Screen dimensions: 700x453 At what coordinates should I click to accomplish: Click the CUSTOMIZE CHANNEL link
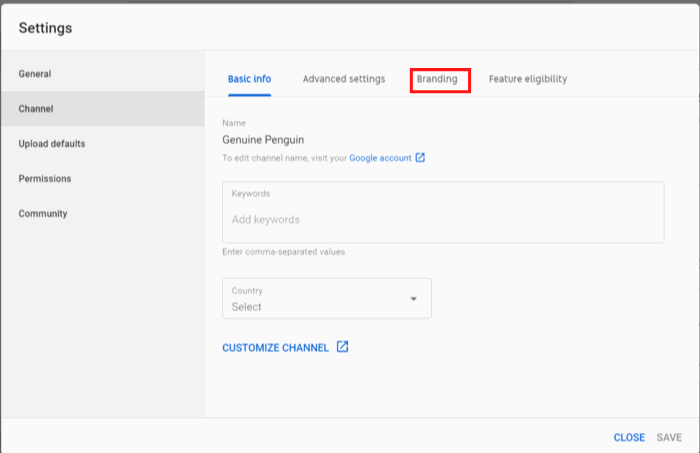[x=275, y=348]
